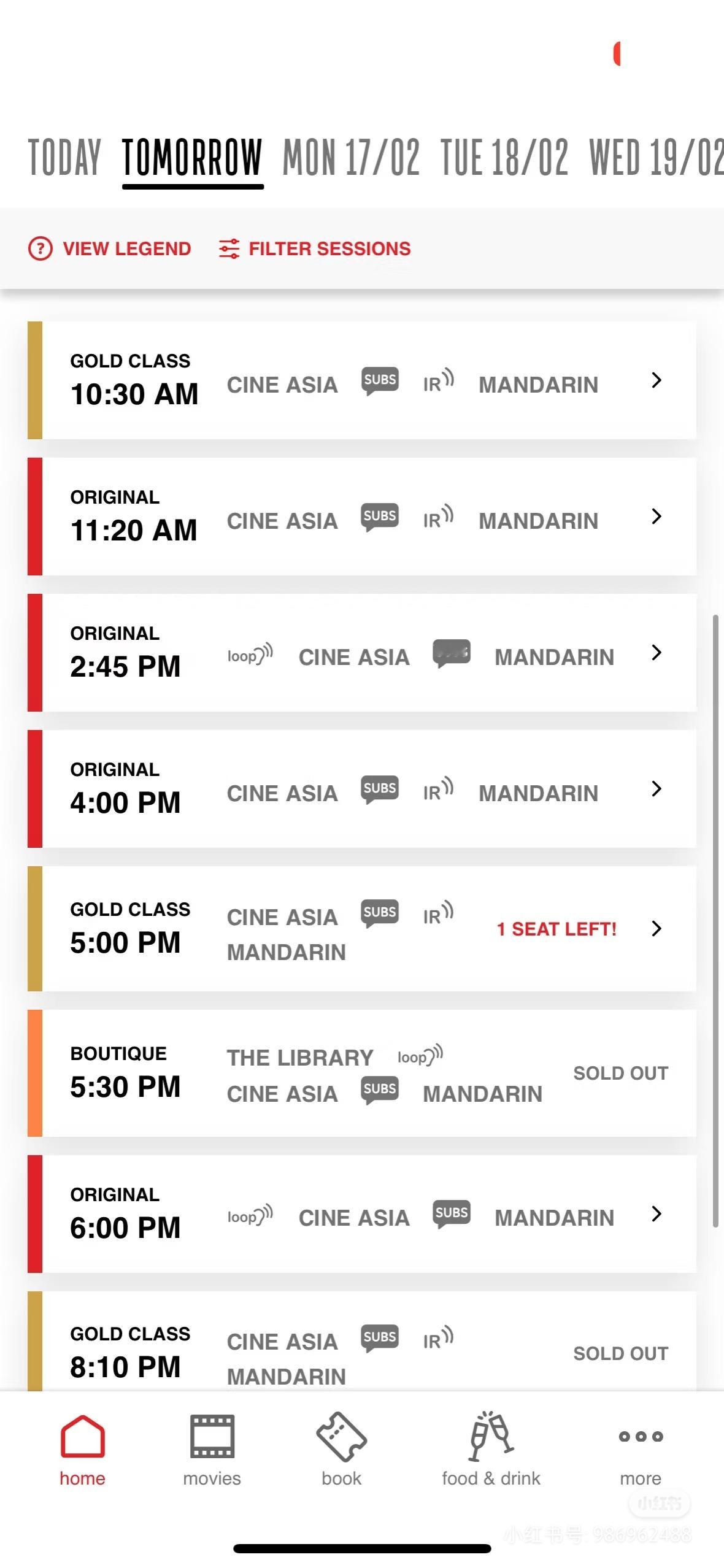
Task: Tap the question mark legend icon
Action: 40,248
